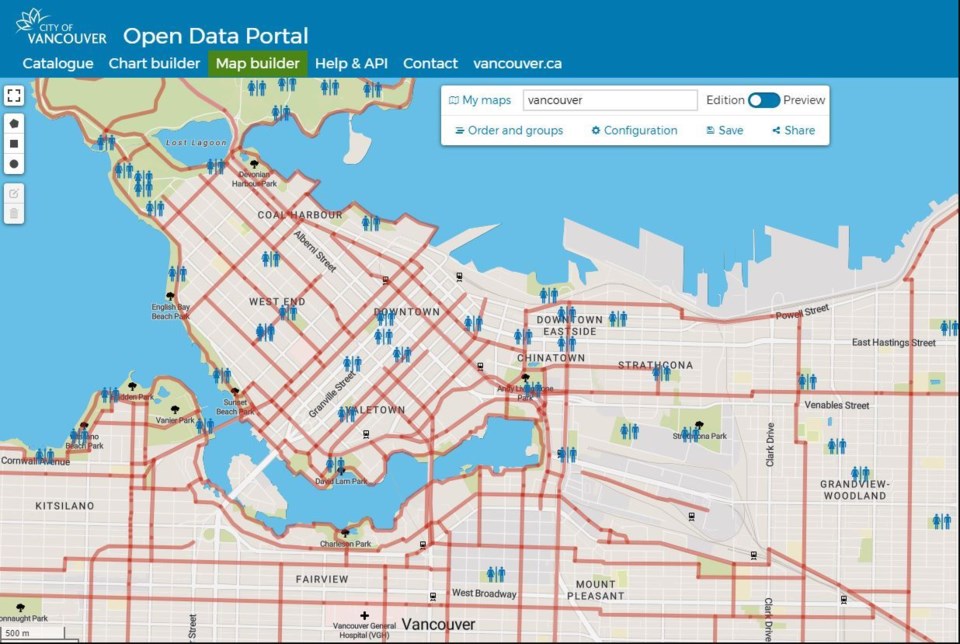
Task: Click the tree icon at David Lam Park
Action: click(341, 471)
